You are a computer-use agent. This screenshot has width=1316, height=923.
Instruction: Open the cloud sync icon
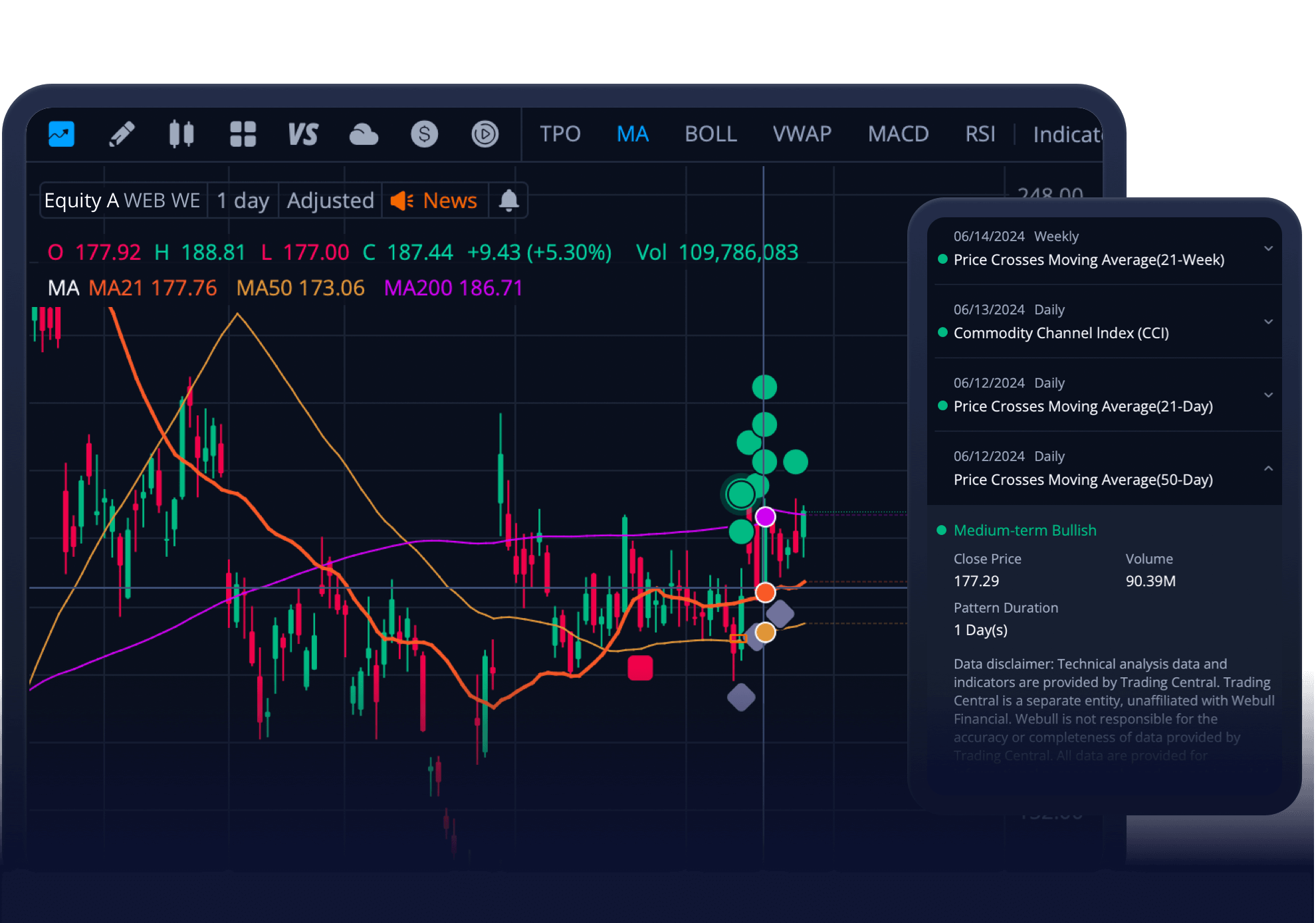(x=364, y=134)
